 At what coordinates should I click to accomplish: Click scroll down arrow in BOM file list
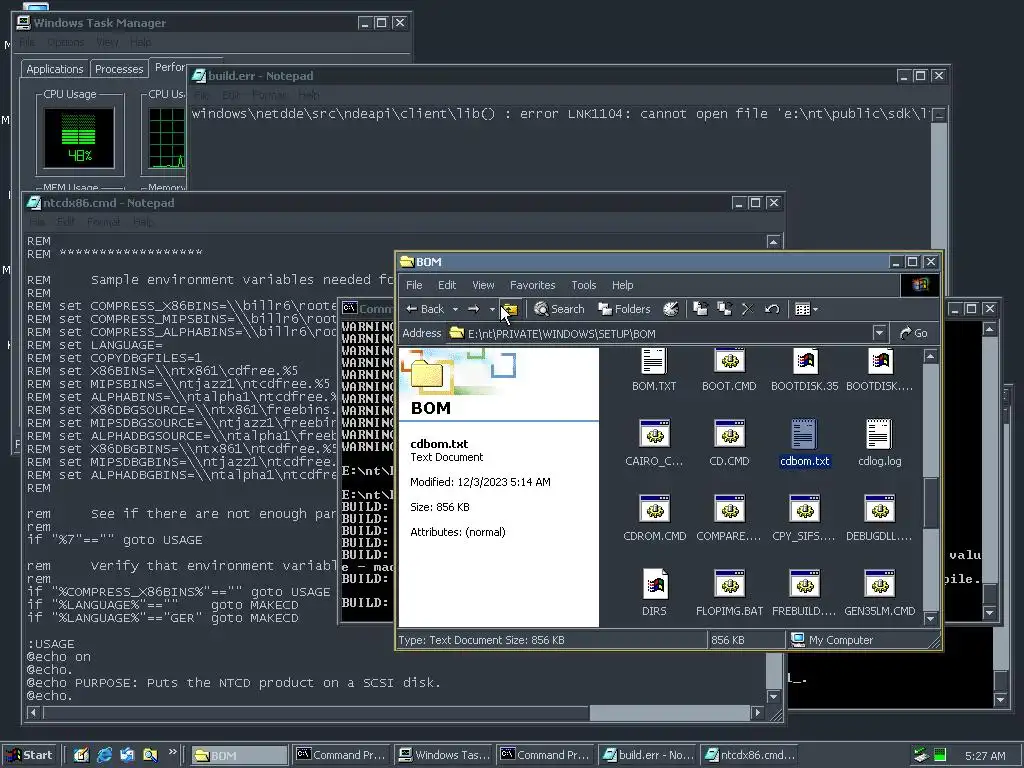point(931,618)
